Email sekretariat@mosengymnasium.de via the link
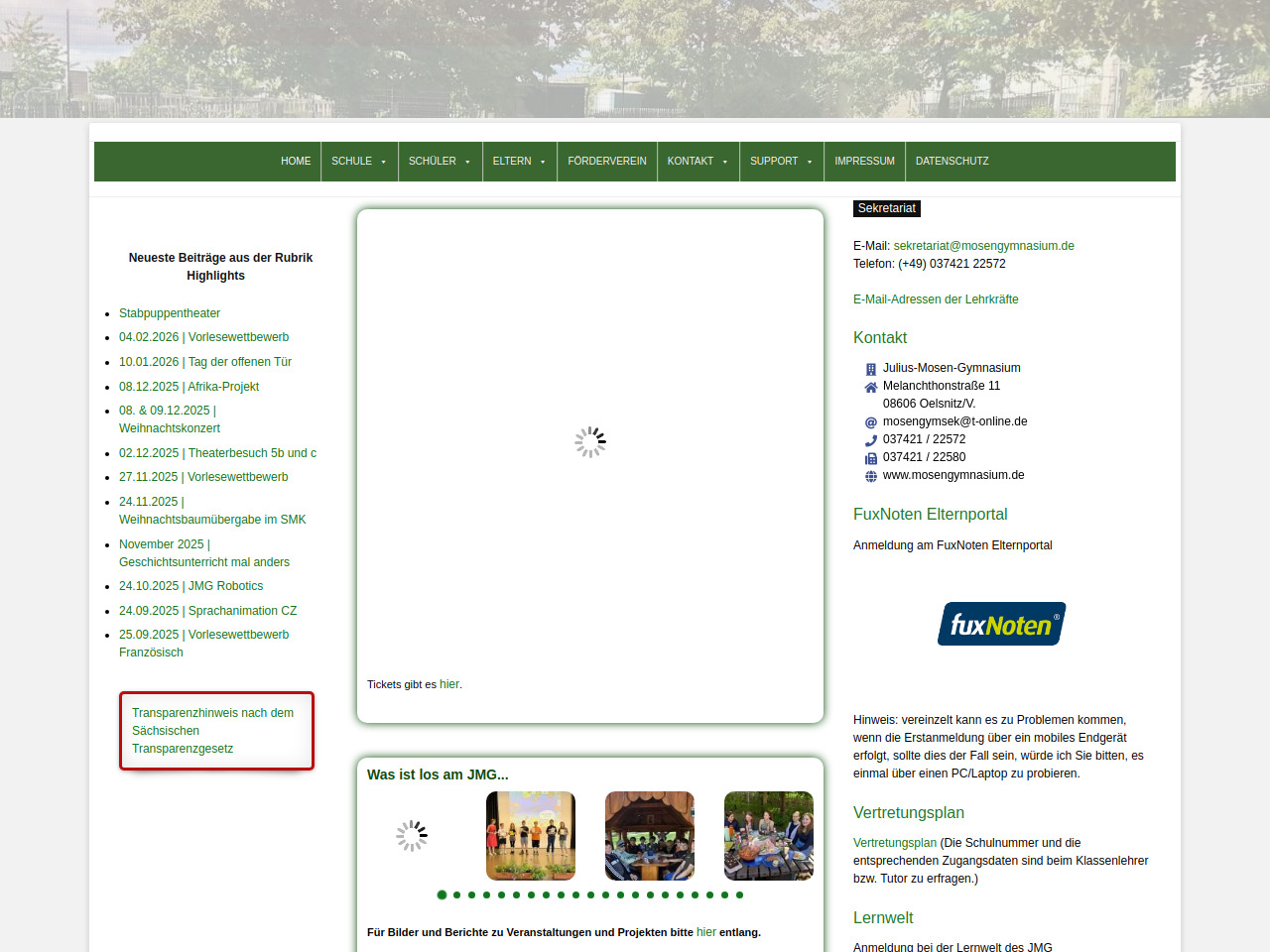This screenshot has height=952, width=1270. 983,246
